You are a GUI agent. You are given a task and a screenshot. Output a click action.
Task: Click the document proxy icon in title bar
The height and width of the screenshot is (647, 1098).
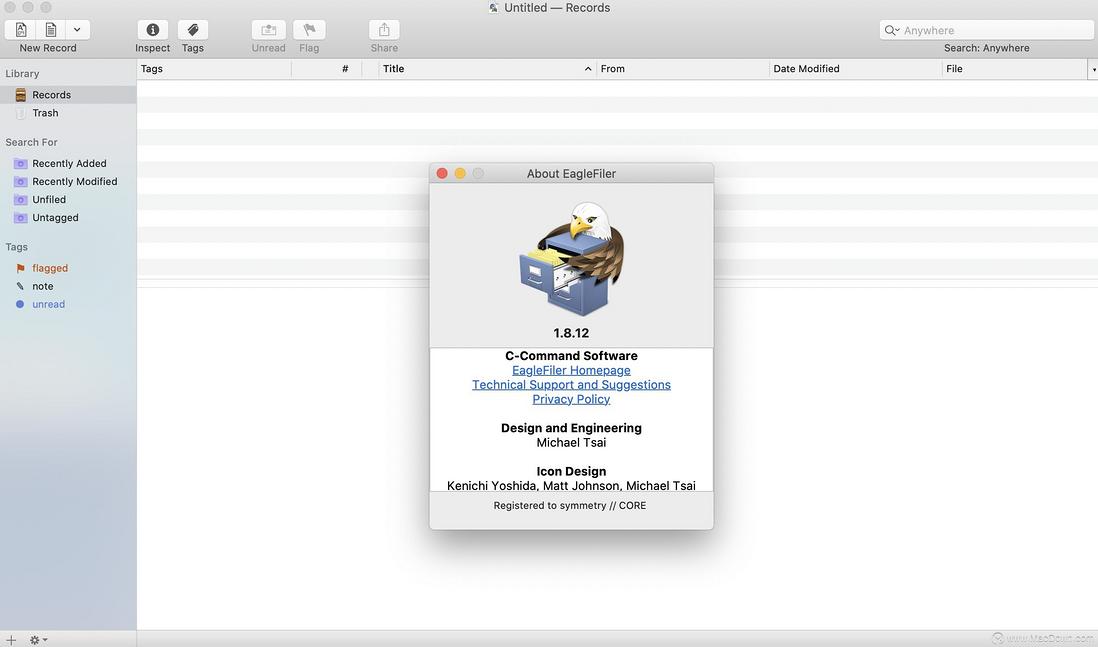pos(494,8)
